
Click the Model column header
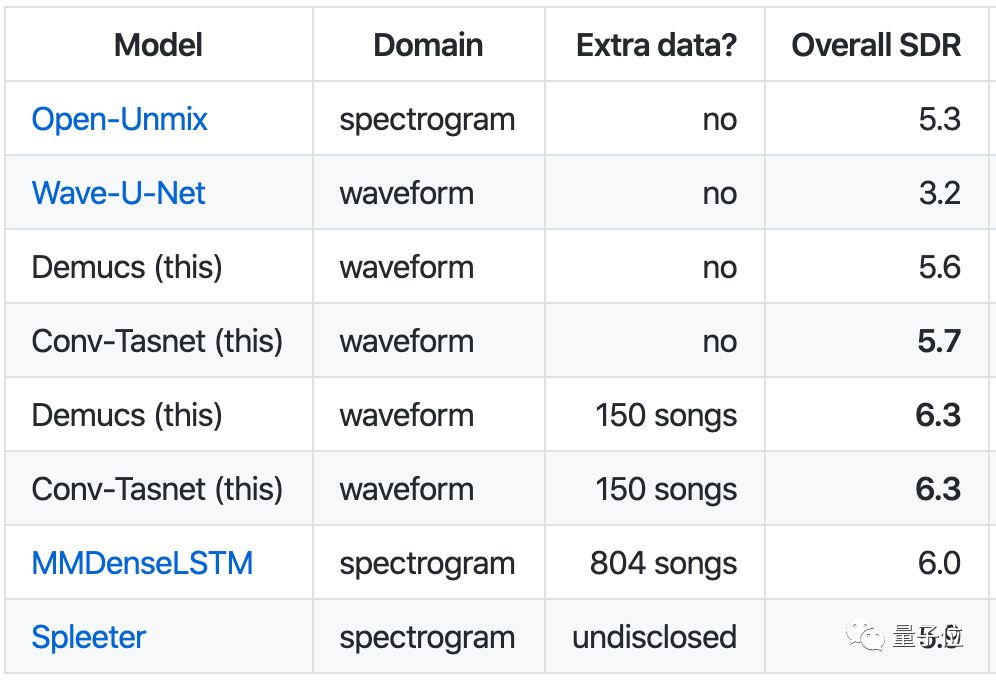158,45
